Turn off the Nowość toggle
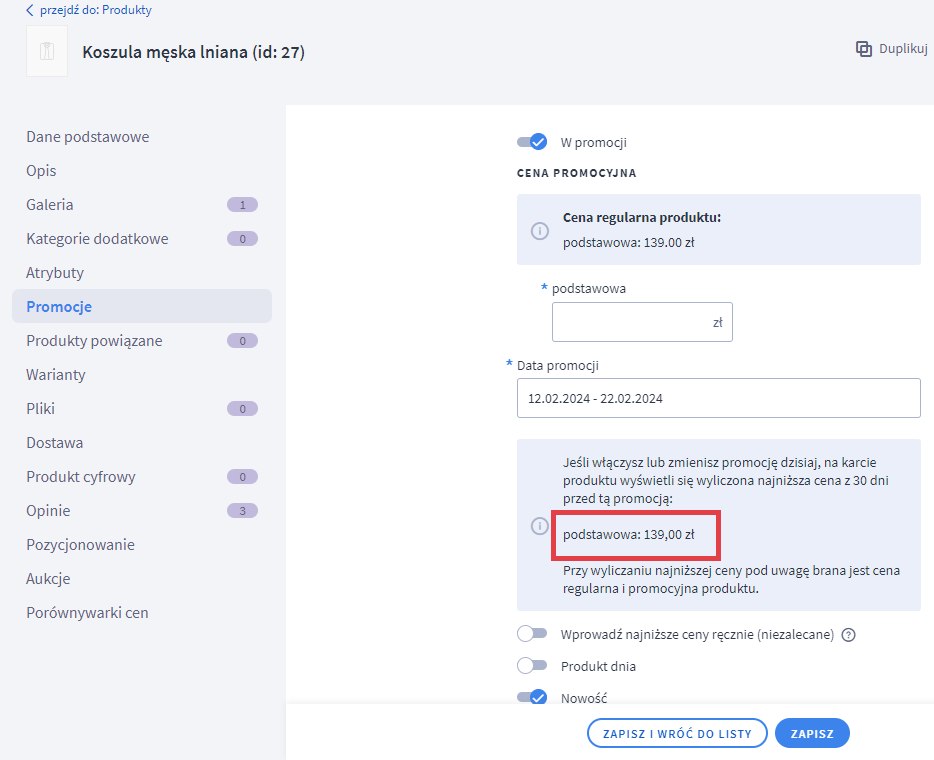 [x=532, y=698]
